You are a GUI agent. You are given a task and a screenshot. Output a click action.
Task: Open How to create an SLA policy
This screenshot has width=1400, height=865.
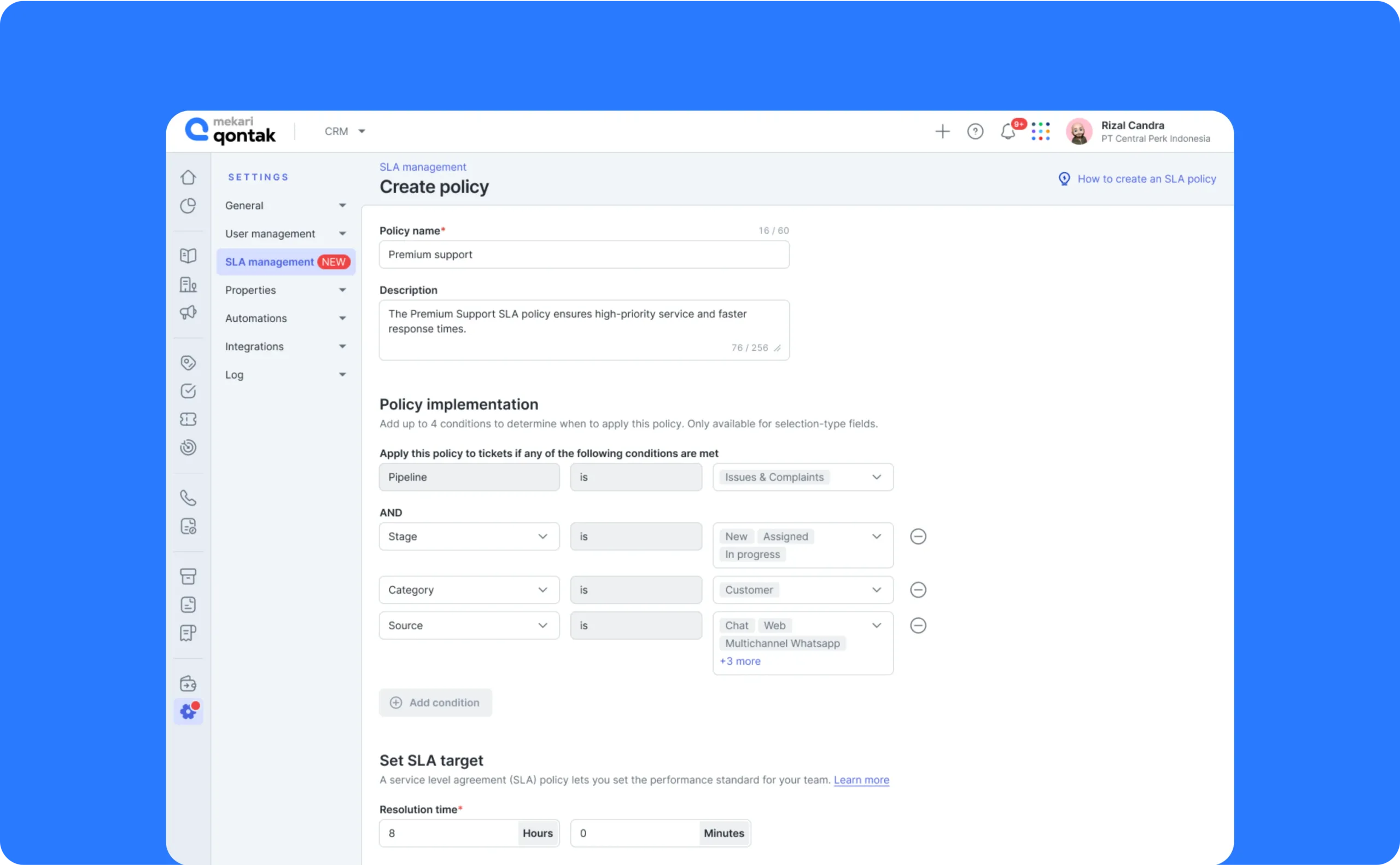(1146, 179)
